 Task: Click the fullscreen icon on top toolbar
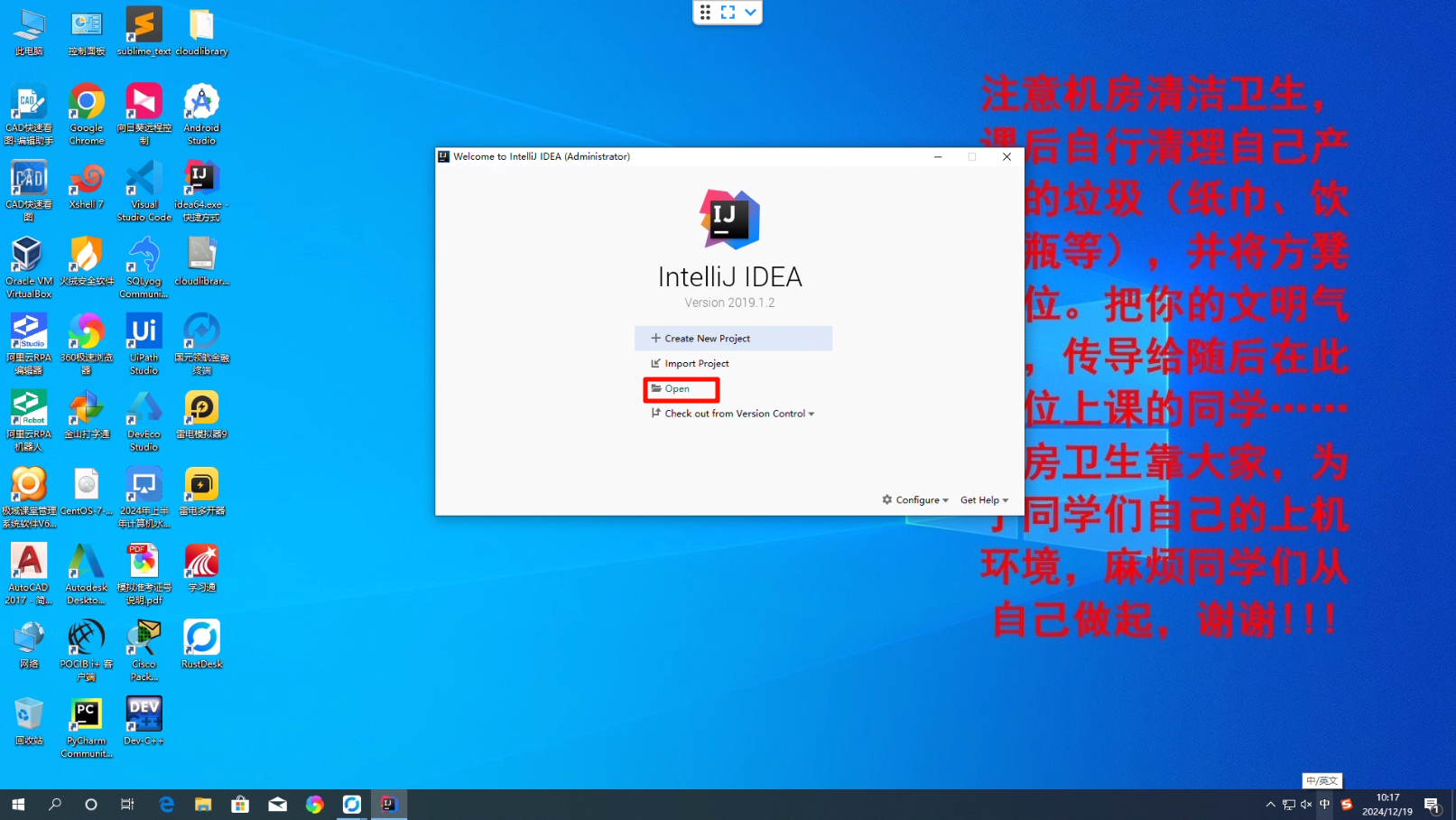(728, 13)
